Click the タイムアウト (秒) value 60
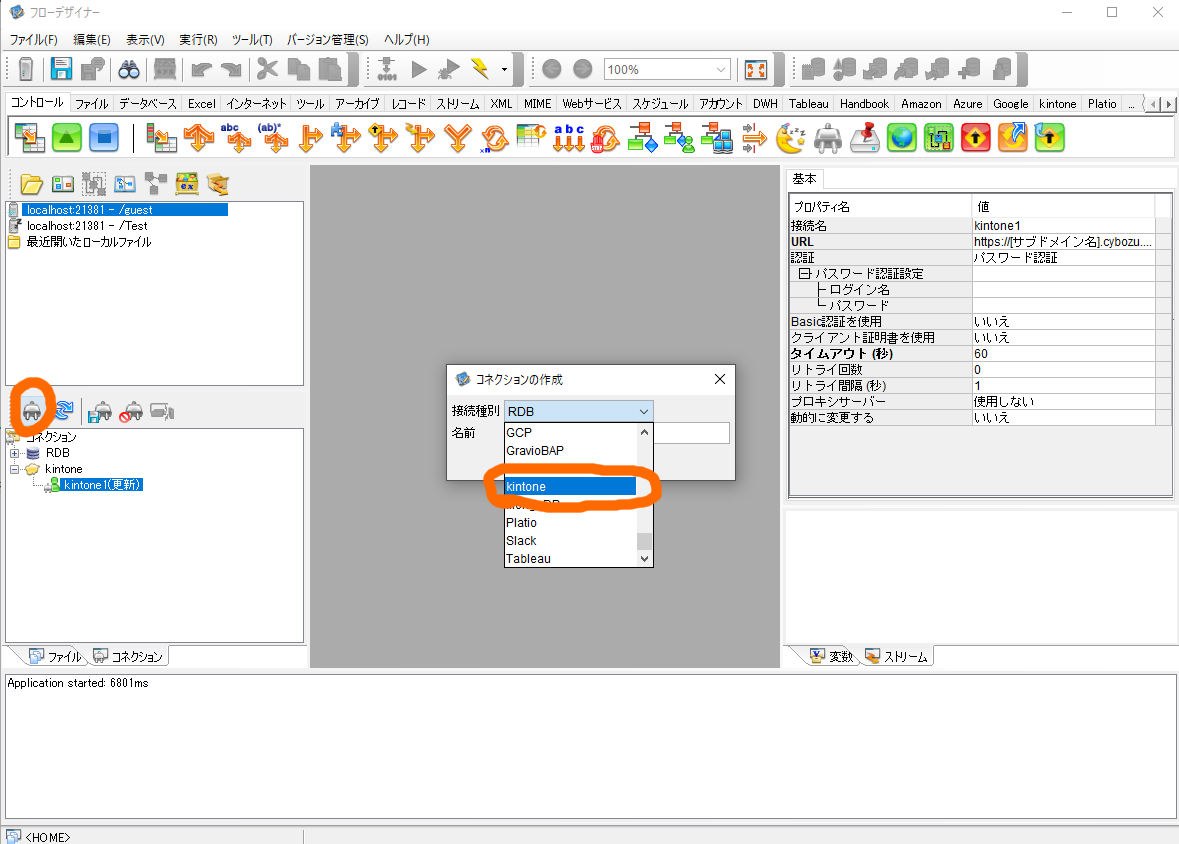The image size is (1179, 844). point(1063,354)
